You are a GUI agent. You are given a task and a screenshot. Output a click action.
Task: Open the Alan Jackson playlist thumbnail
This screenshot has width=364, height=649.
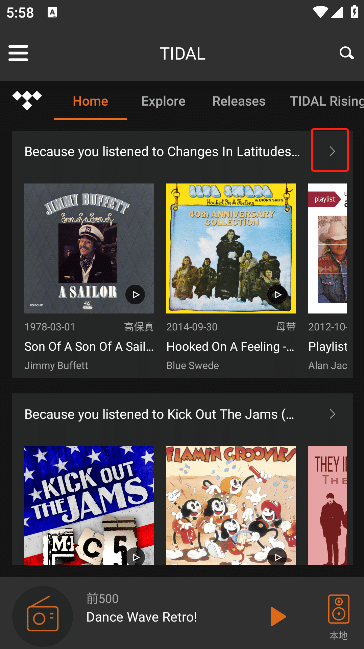(328, 248)
